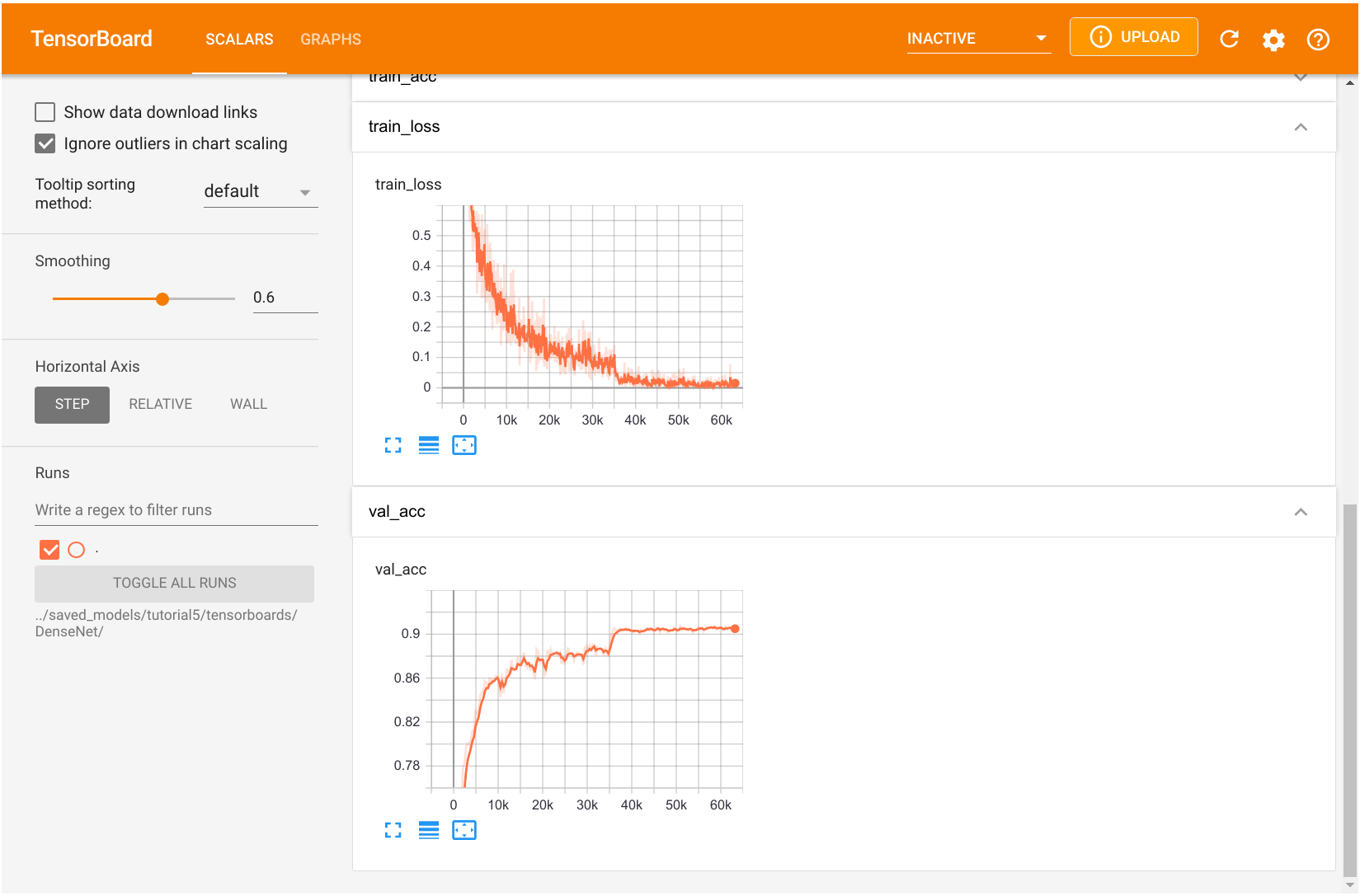Viewport: 1360px width, 896px height.
Task: Expand the train_loss chart to fullscreen
Action: point(393,445)
